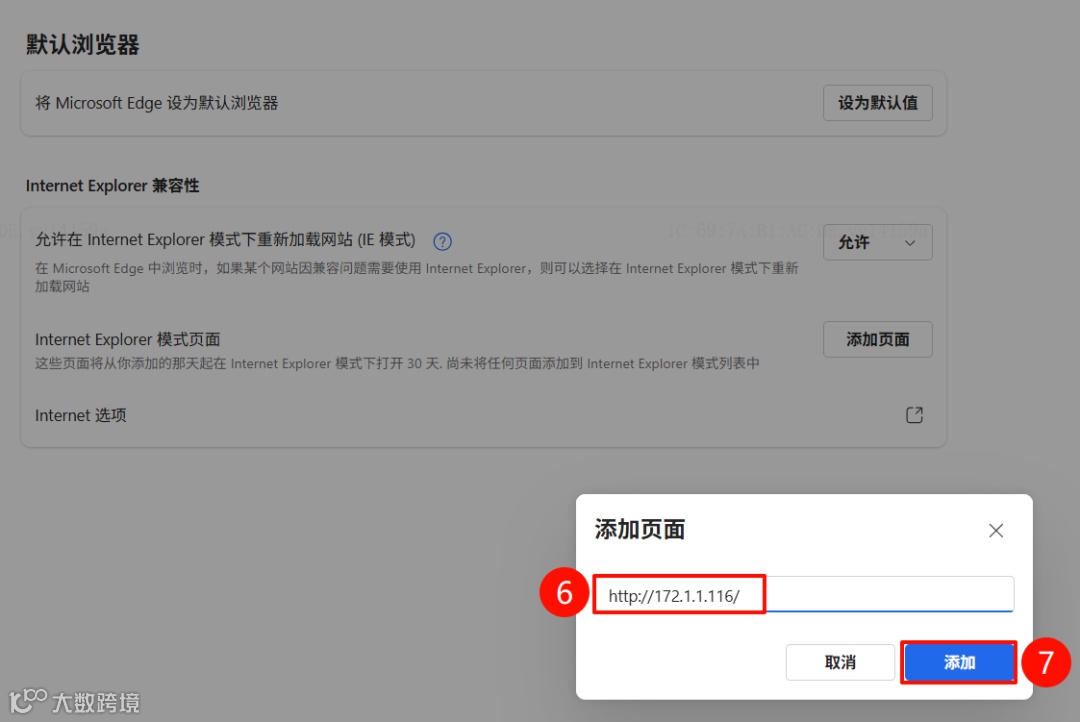Select the Allow reload in IE mode label
The image size is (1080, 722).
225,240
